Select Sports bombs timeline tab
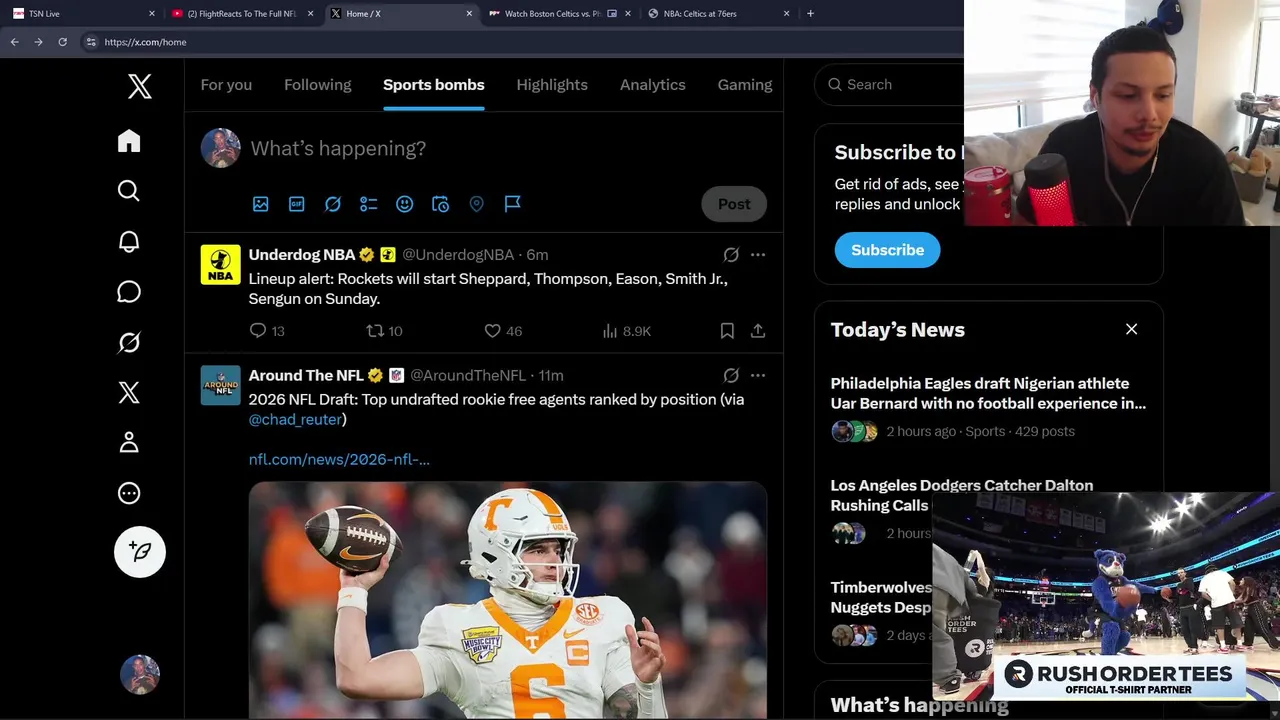Screen dimensions: 1280x720 tap(434, 85)
